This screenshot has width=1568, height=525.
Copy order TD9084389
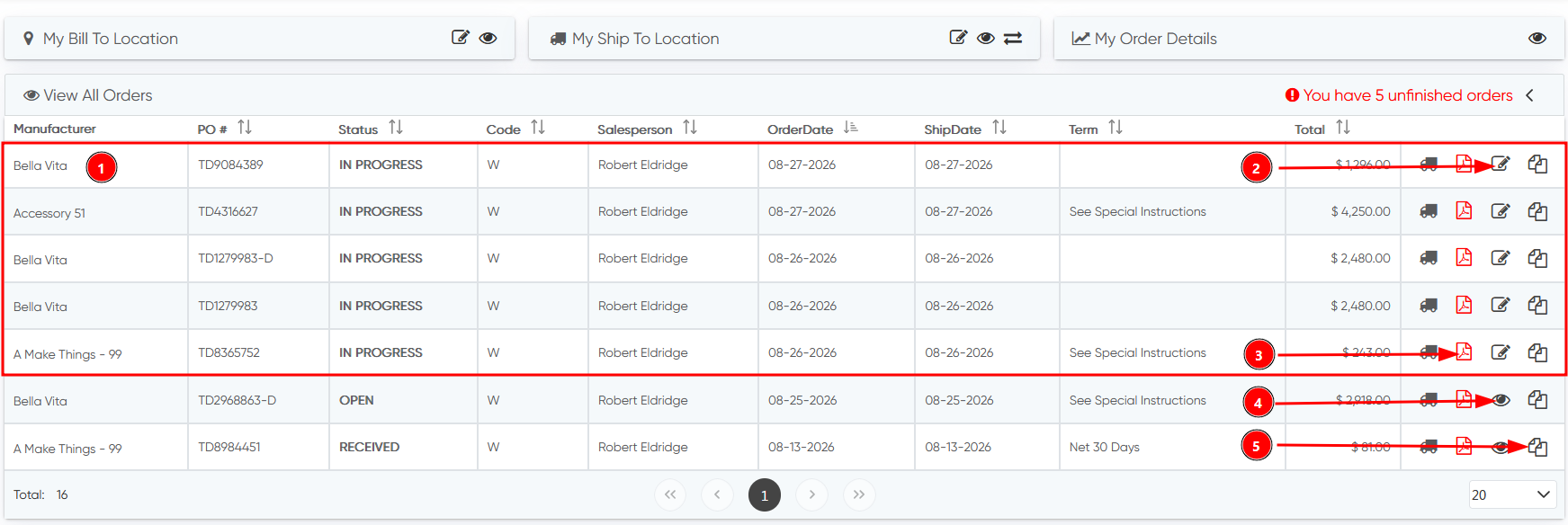[x=1537, y=165]
